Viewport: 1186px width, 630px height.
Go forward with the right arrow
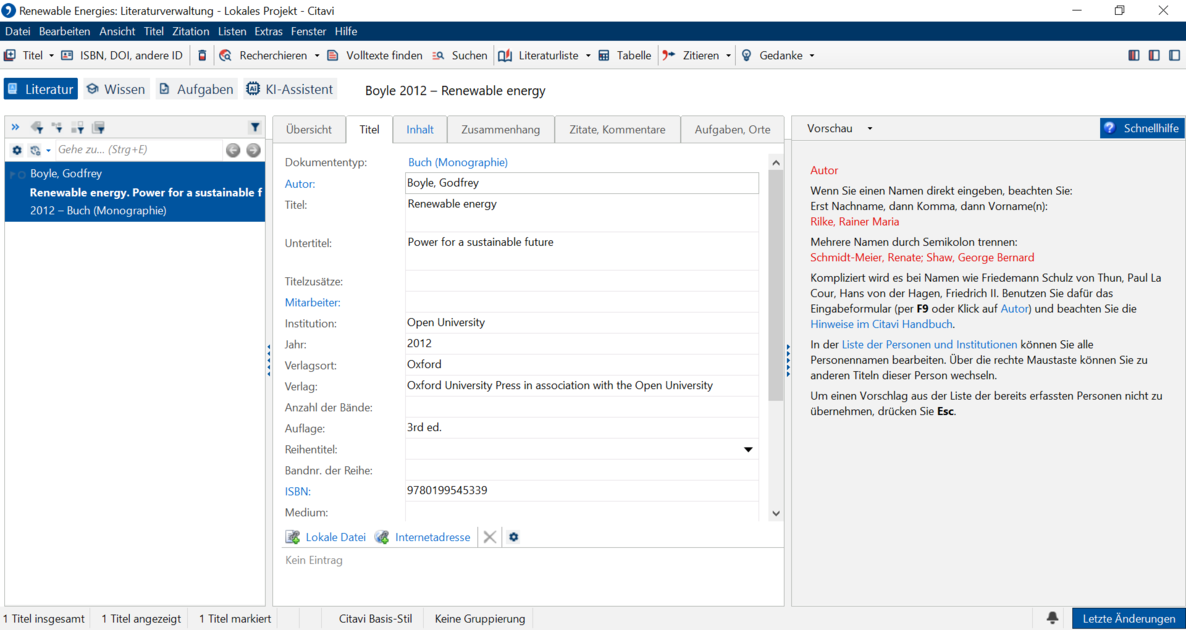(253, 150)
